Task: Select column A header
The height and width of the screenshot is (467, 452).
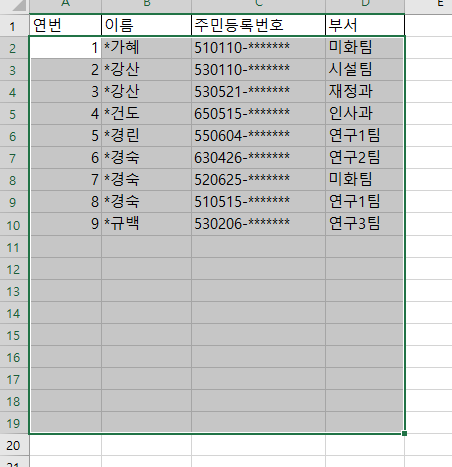Action: (65, 6)
